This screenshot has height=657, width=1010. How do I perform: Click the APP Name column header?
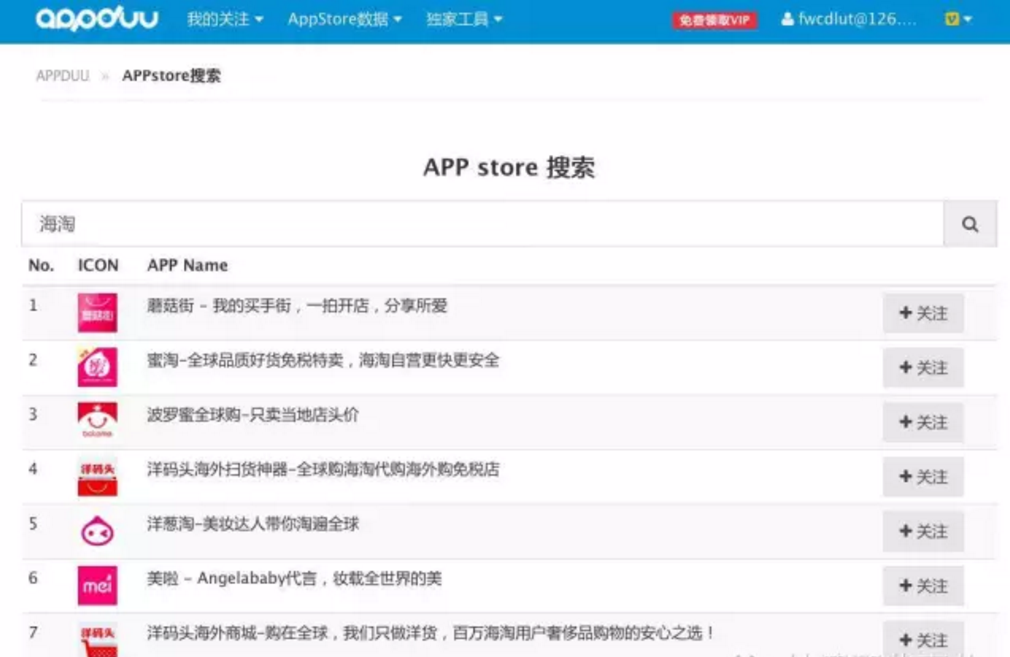(x=187, y=265)
